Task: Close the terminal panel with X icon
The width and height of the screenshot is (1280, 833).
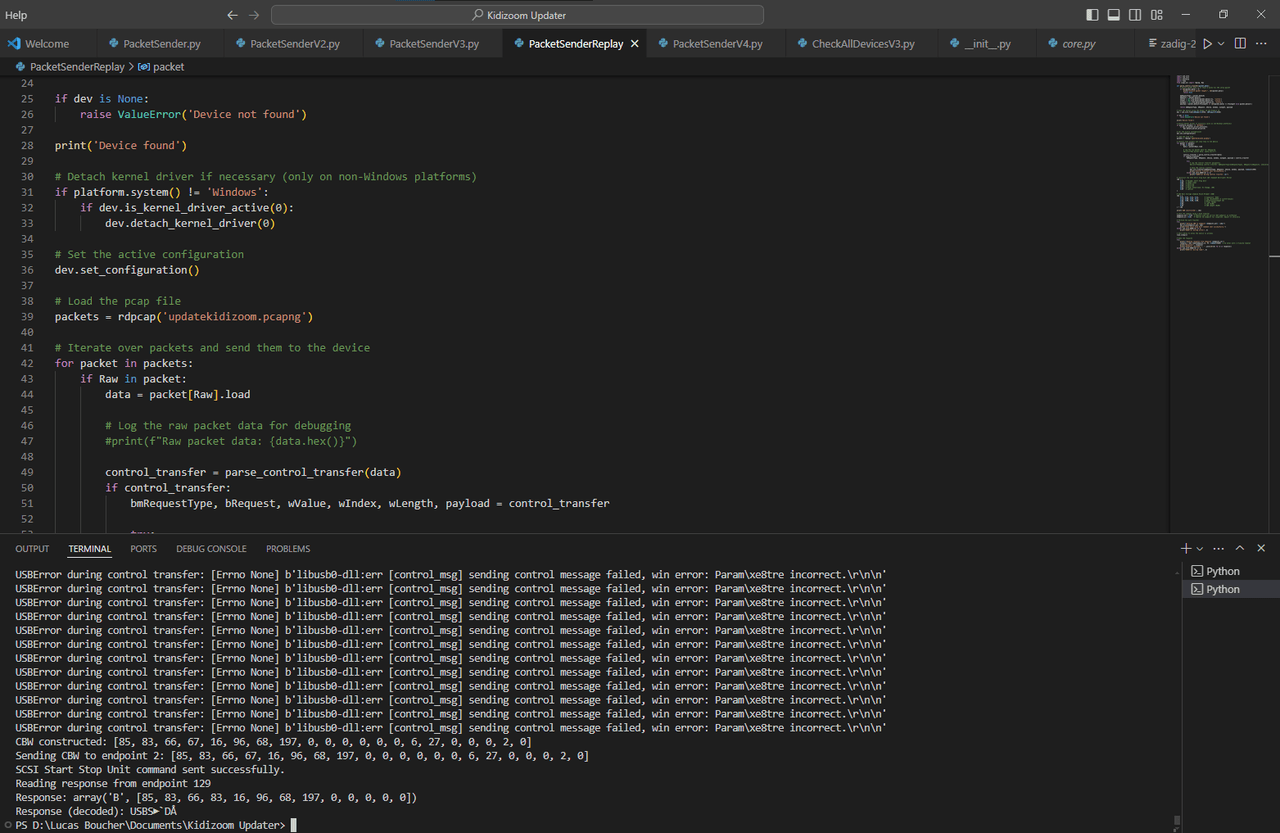Action: (1261, 548)
